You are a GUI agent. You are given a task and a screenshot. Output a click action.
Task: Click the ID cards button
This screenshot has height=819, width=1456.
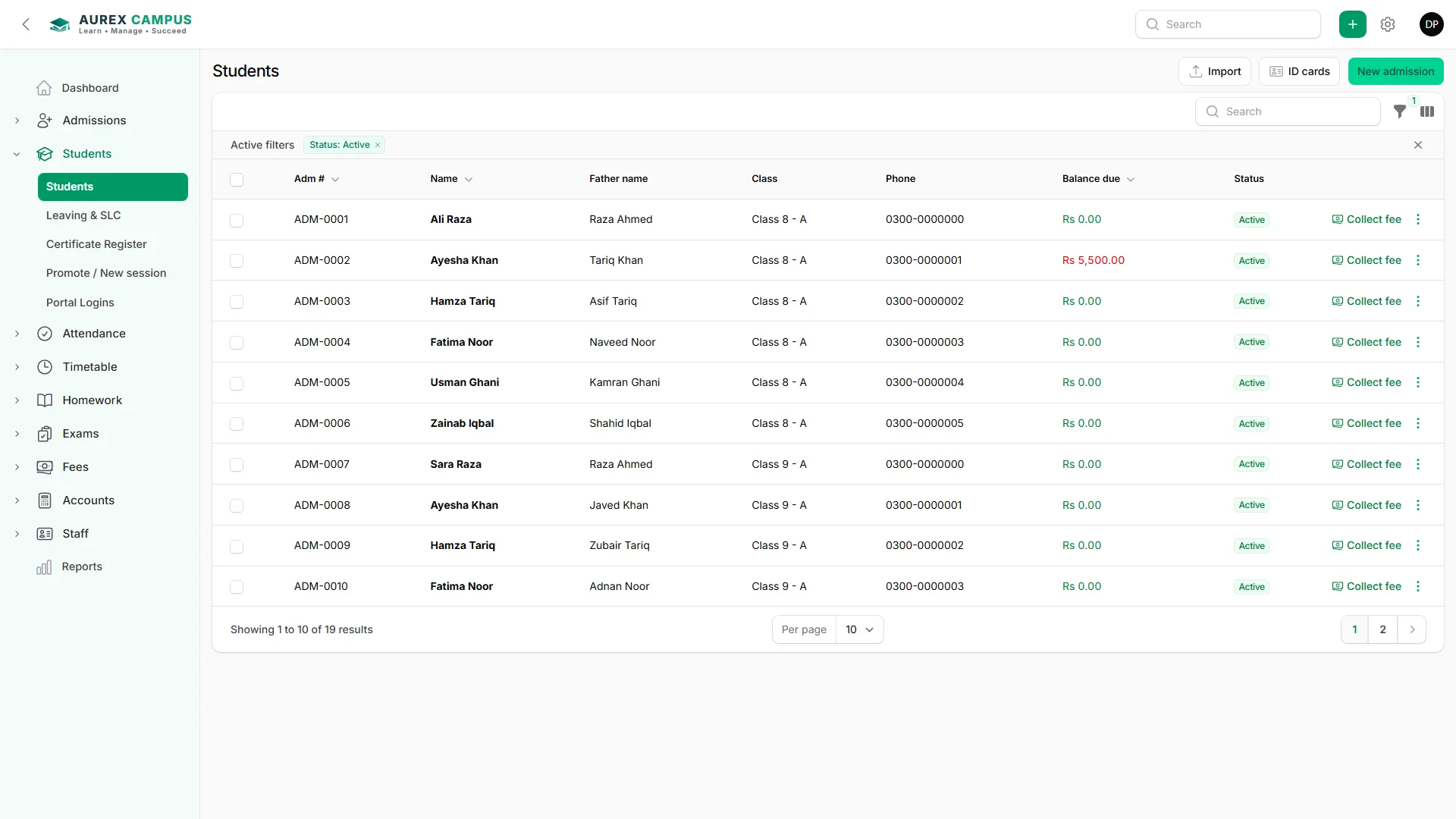pyautogui.click(x=1299, y=71)
